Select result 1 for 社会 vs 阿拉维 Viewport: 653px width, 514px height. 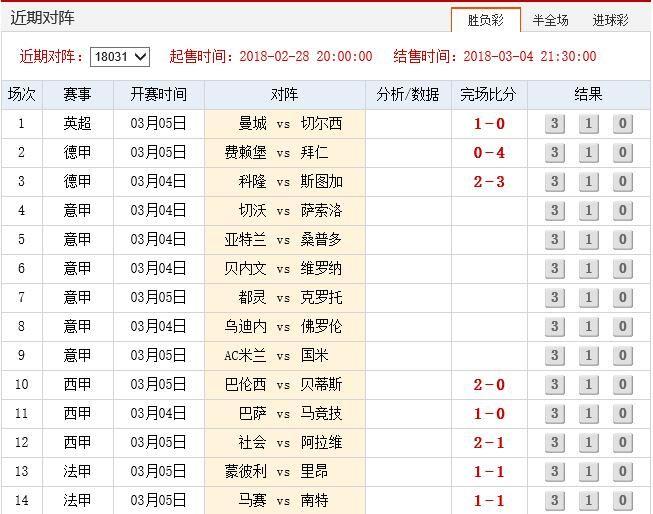tap(588, 443)
